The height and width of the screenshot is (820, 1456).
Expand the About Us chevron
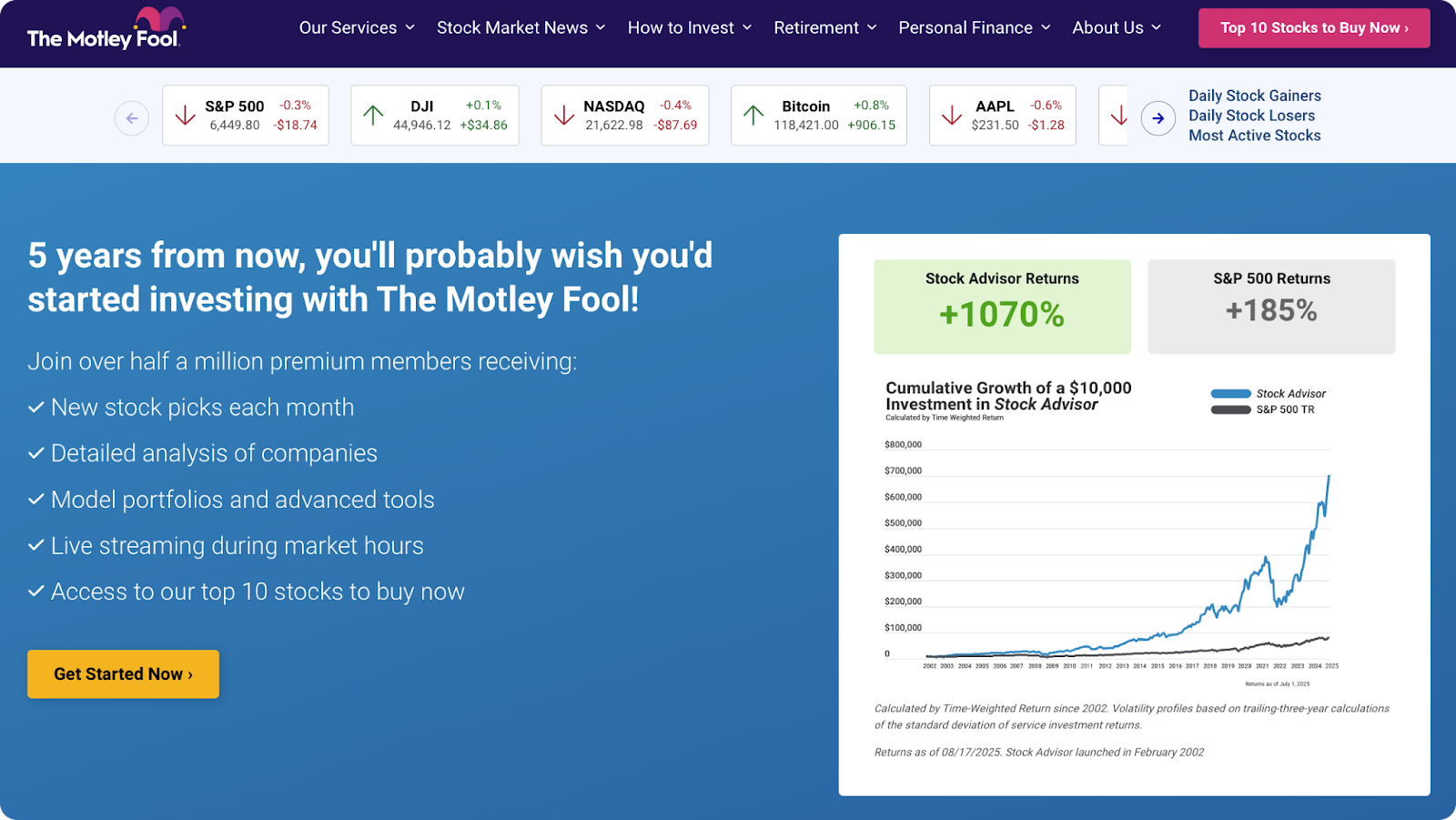click(1157, 28)
